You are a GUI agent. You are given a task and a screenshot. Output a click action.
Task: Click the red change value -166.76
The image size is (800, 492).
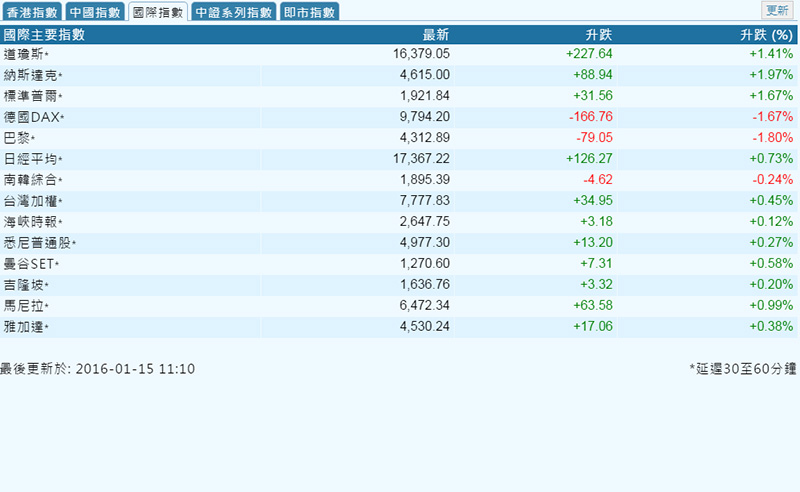[x=591, y=116]
